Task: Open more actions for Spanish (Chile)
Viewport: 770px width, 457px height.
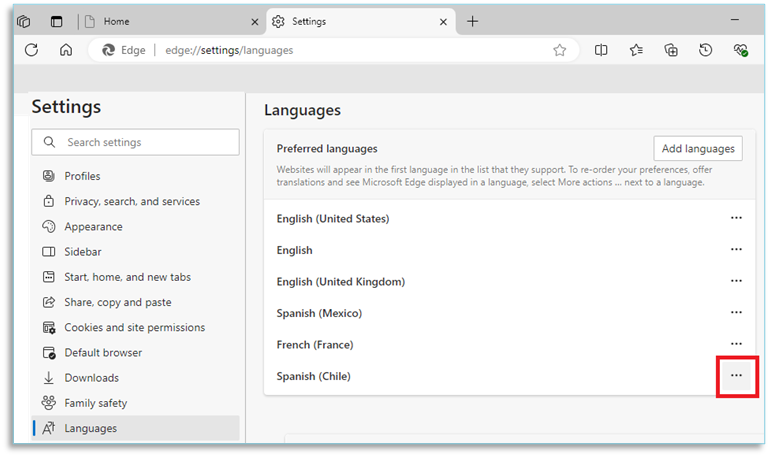Action: click(736, 376)
